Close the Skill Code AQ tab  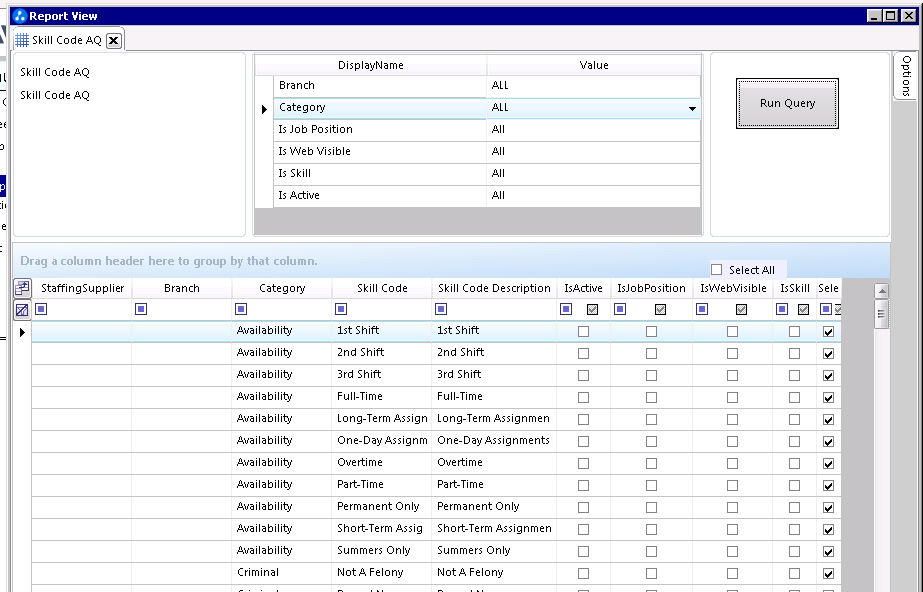pos(114,40)
